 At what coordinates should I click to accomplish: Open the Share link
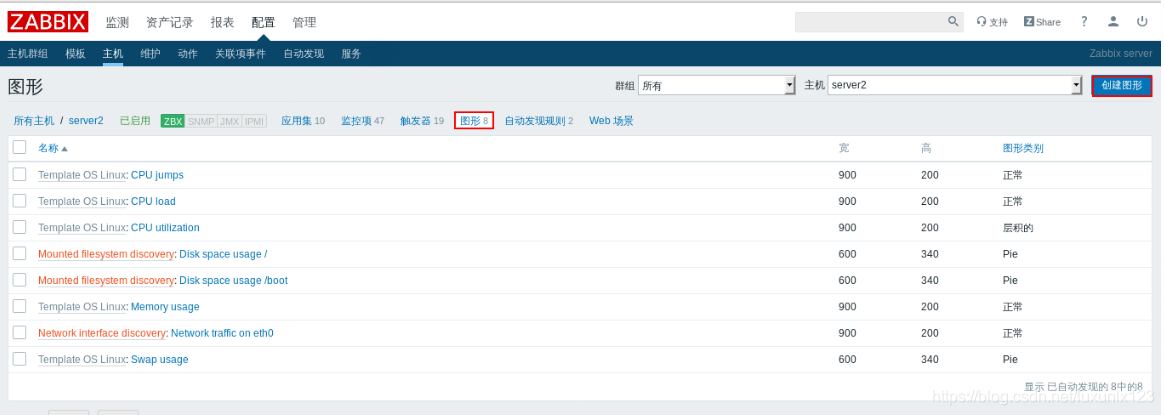[x=1042, y=22]
